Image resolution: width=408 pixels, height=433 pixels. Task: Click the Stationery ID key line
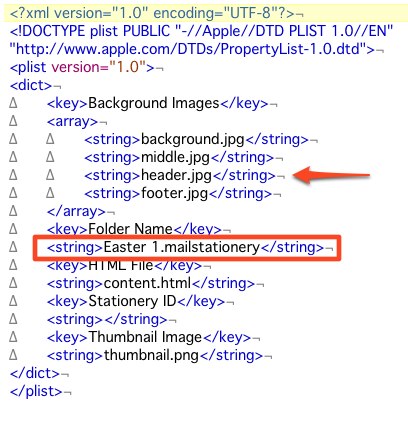click(136, 301)
